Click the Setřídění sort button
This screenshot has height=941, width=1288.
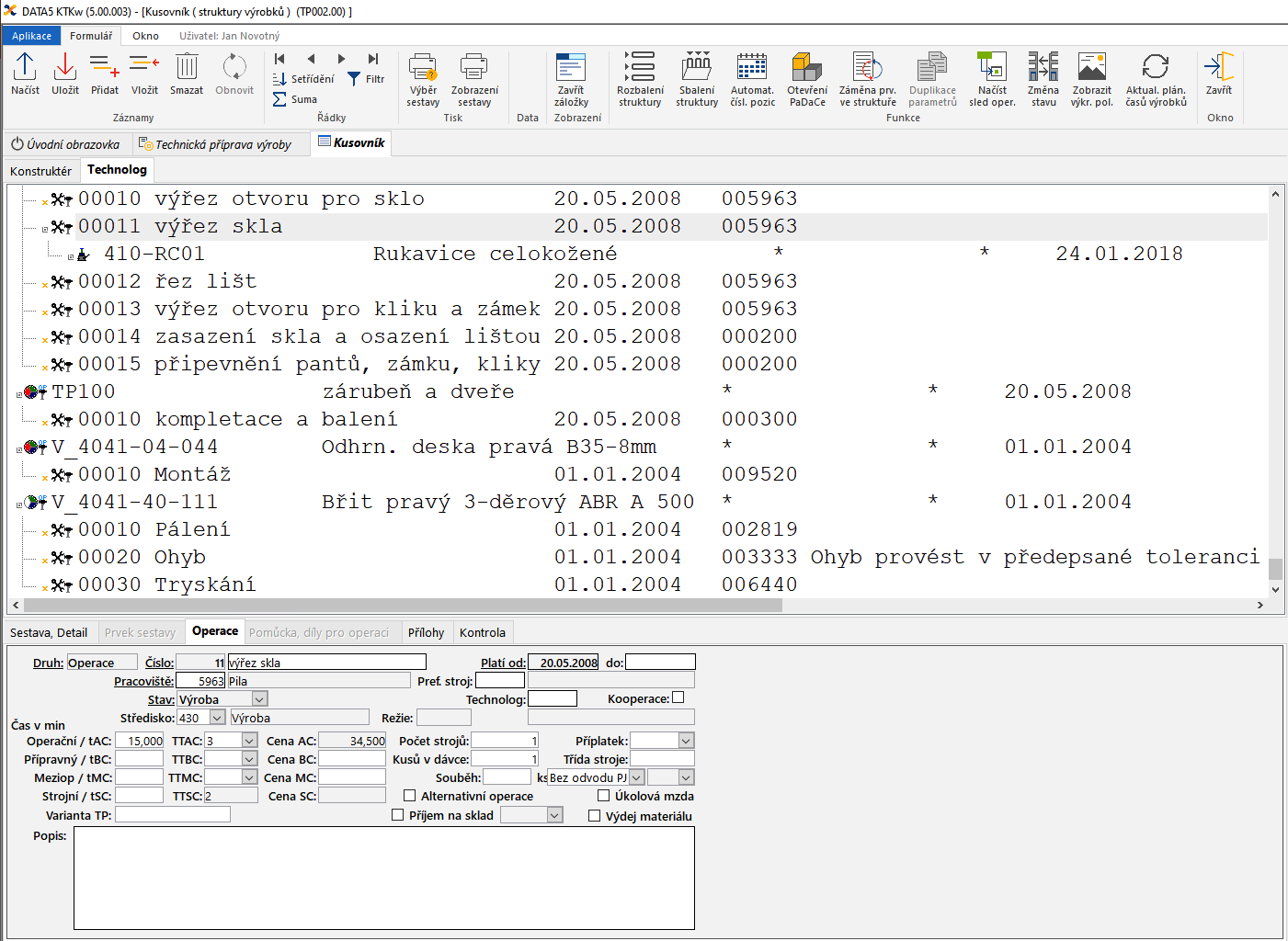303,79
